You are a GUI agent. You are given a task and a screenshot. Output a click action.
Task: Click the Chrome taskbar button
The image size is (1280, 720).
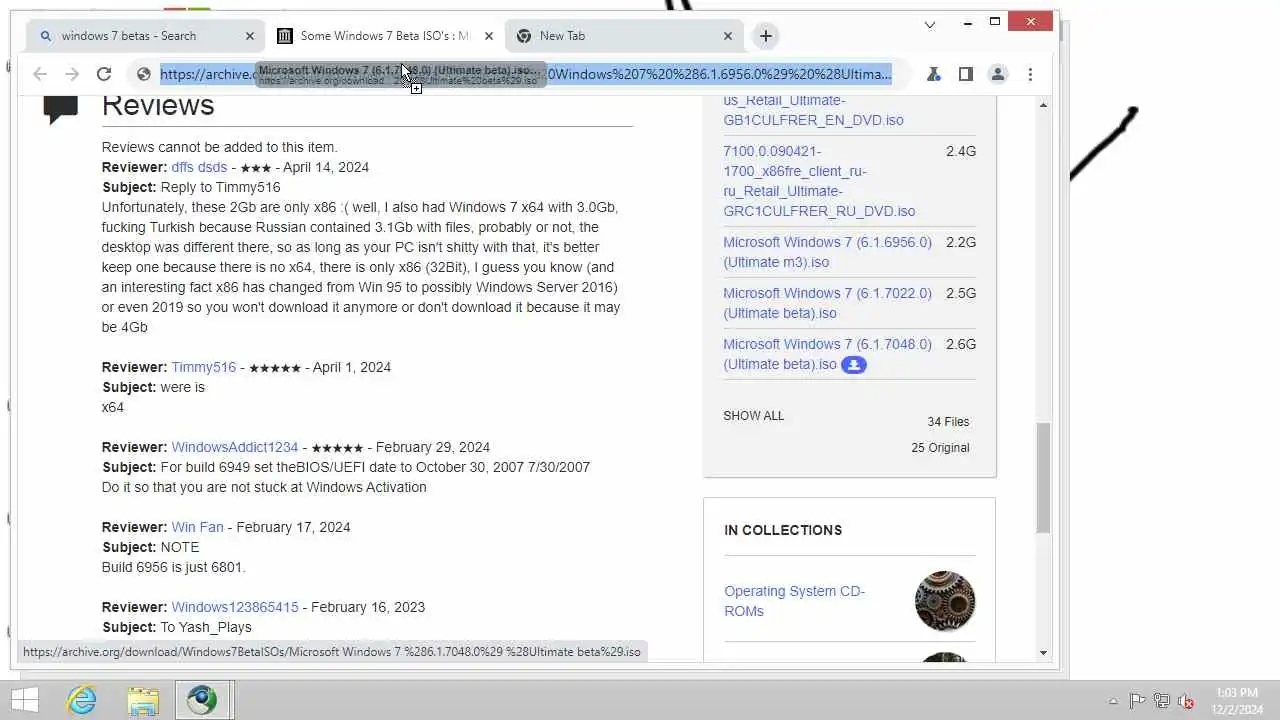click(203, 700)
